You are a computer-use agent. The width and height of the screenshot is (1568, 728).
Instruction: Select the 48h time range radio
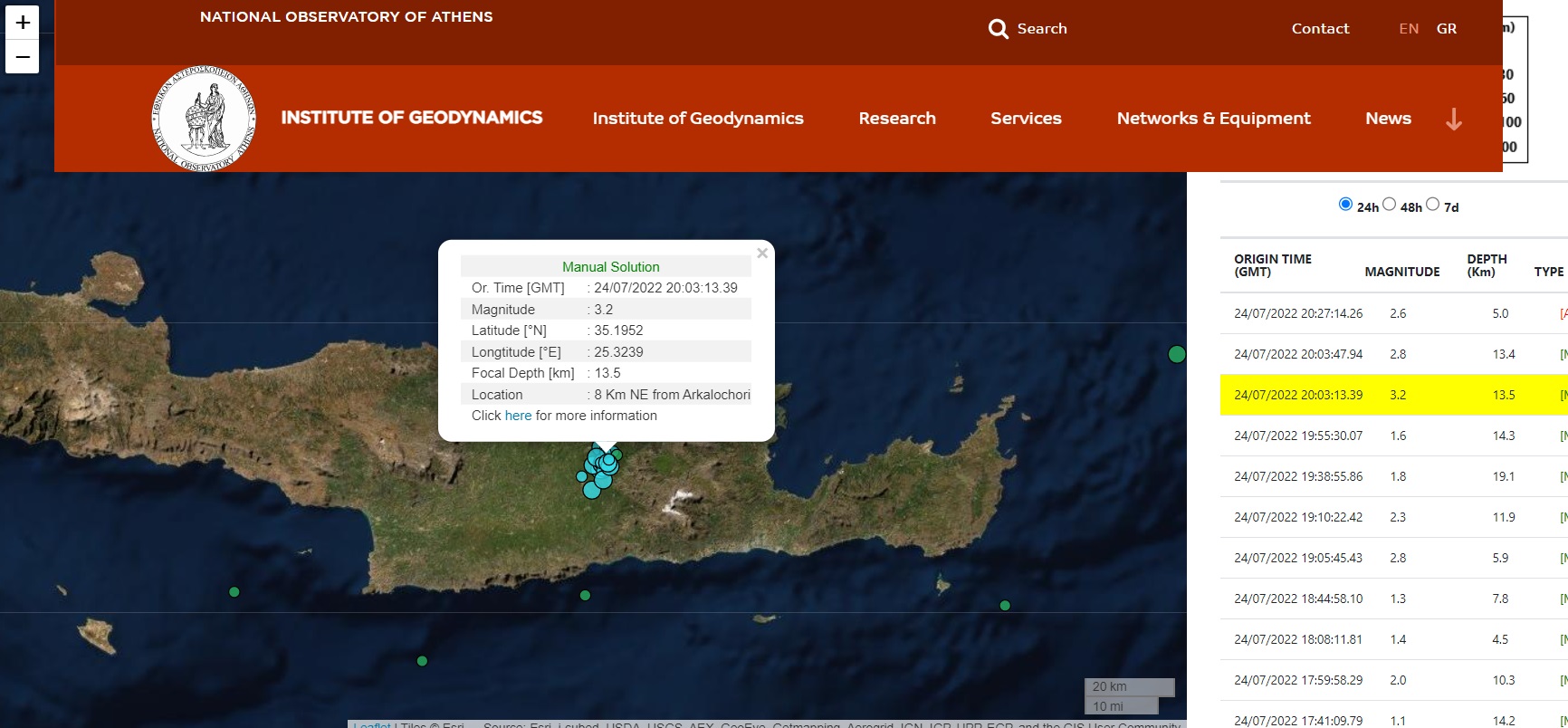(1389, 205)
